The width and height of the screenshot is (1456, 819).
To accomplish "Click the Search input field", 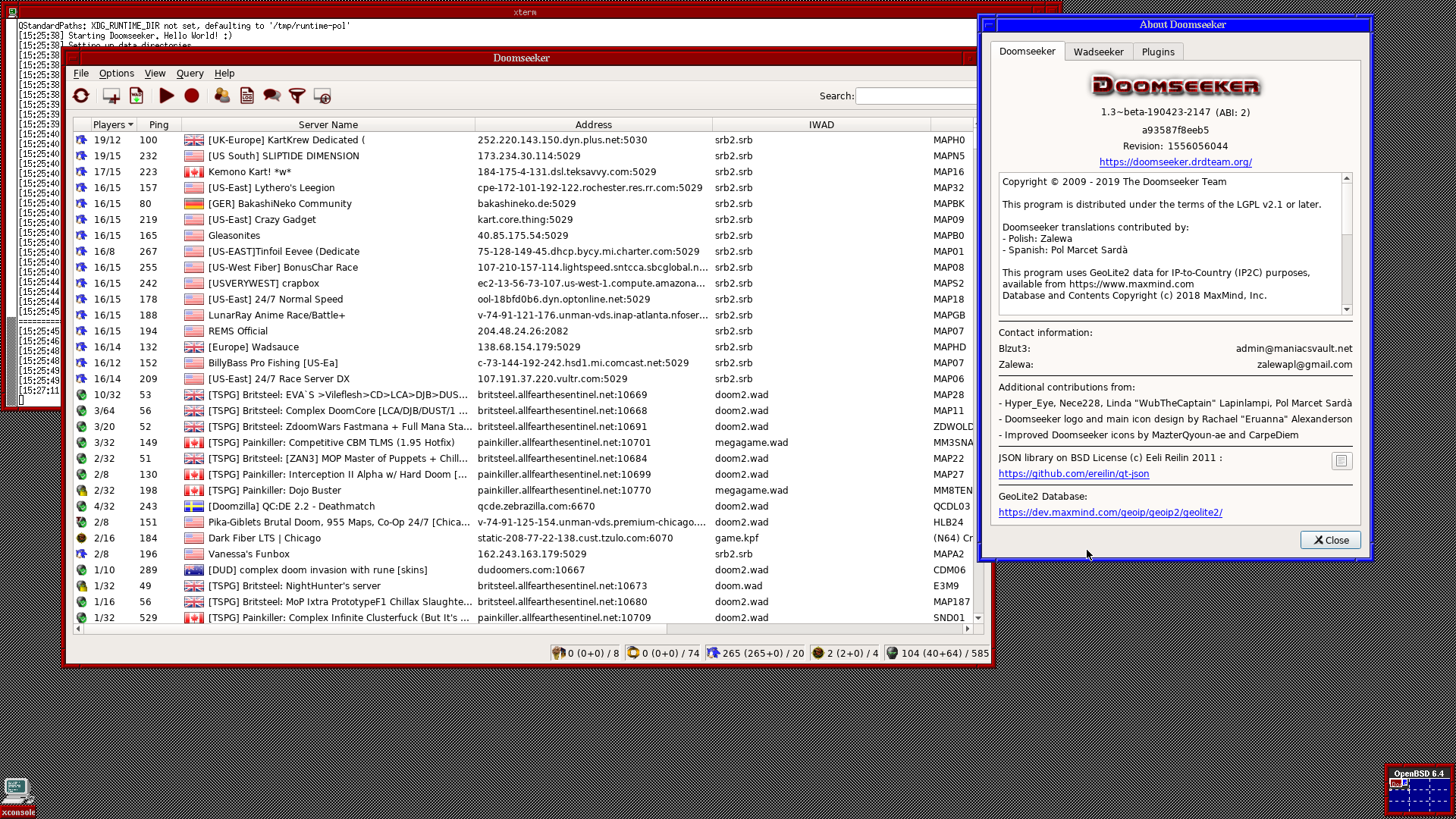I will click(x=916, y=96).
